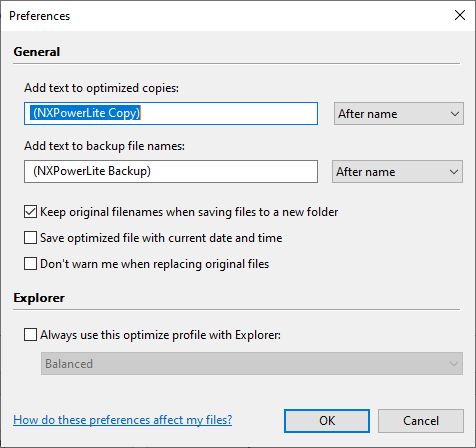Open the After name dropdown for optimized copies
This screenshot has height=448, width=476.
click(x=399, y=114)
